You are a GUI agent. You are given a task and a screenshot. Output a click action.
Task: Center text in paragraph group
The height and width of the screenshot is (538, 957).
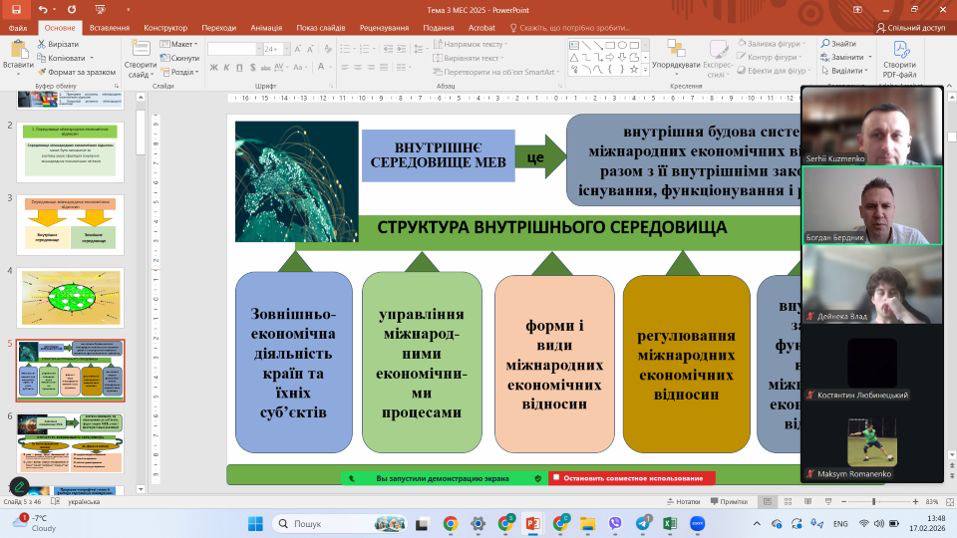click(x=358, y=67)
